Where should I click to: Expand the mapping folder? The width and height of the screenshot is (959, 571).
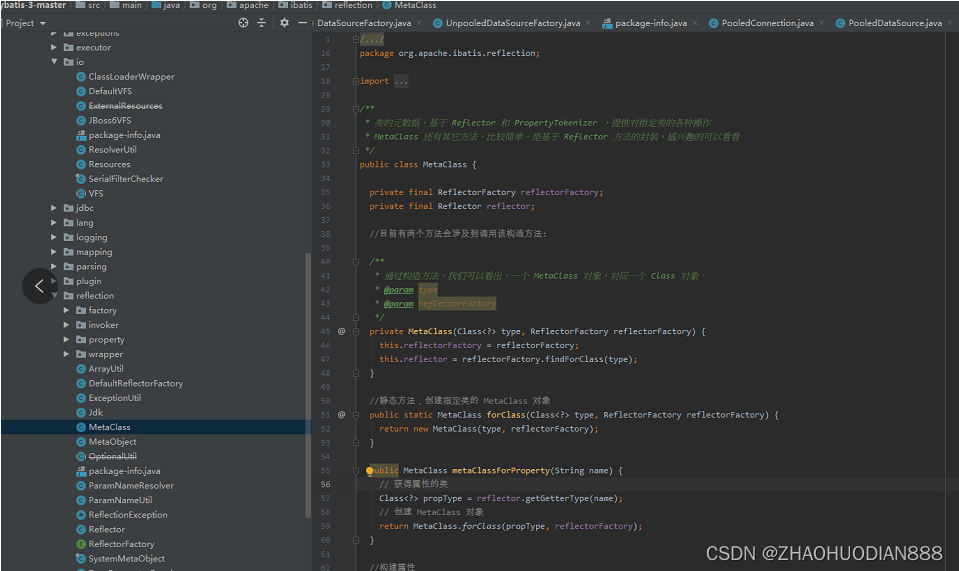pos(54,252)
